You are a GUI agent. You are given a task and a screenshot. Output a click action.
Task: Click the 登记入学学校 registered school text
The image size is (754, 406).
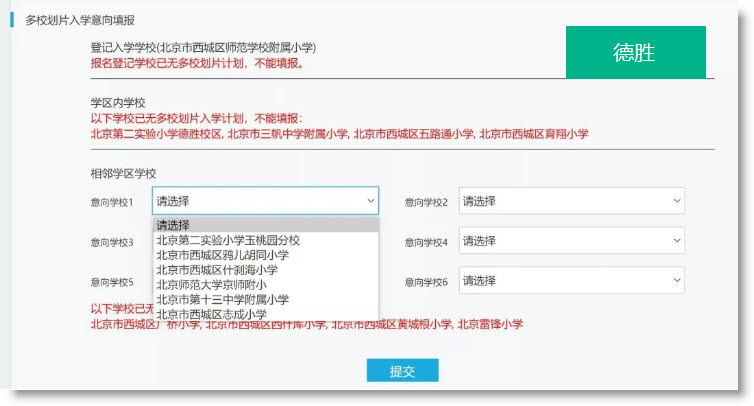coord(203,48)
